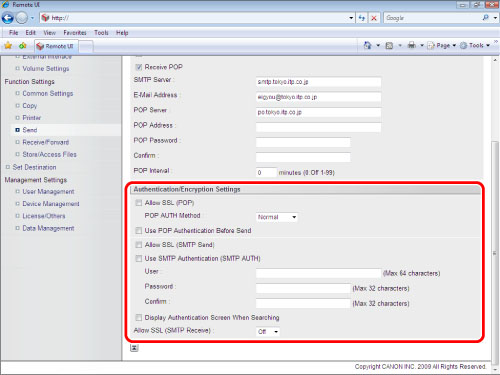Image resolution: width=500 pixels, height=375 pixels.
Task: Check Use POP Authentication Before Send
Action: pos(139,230)
